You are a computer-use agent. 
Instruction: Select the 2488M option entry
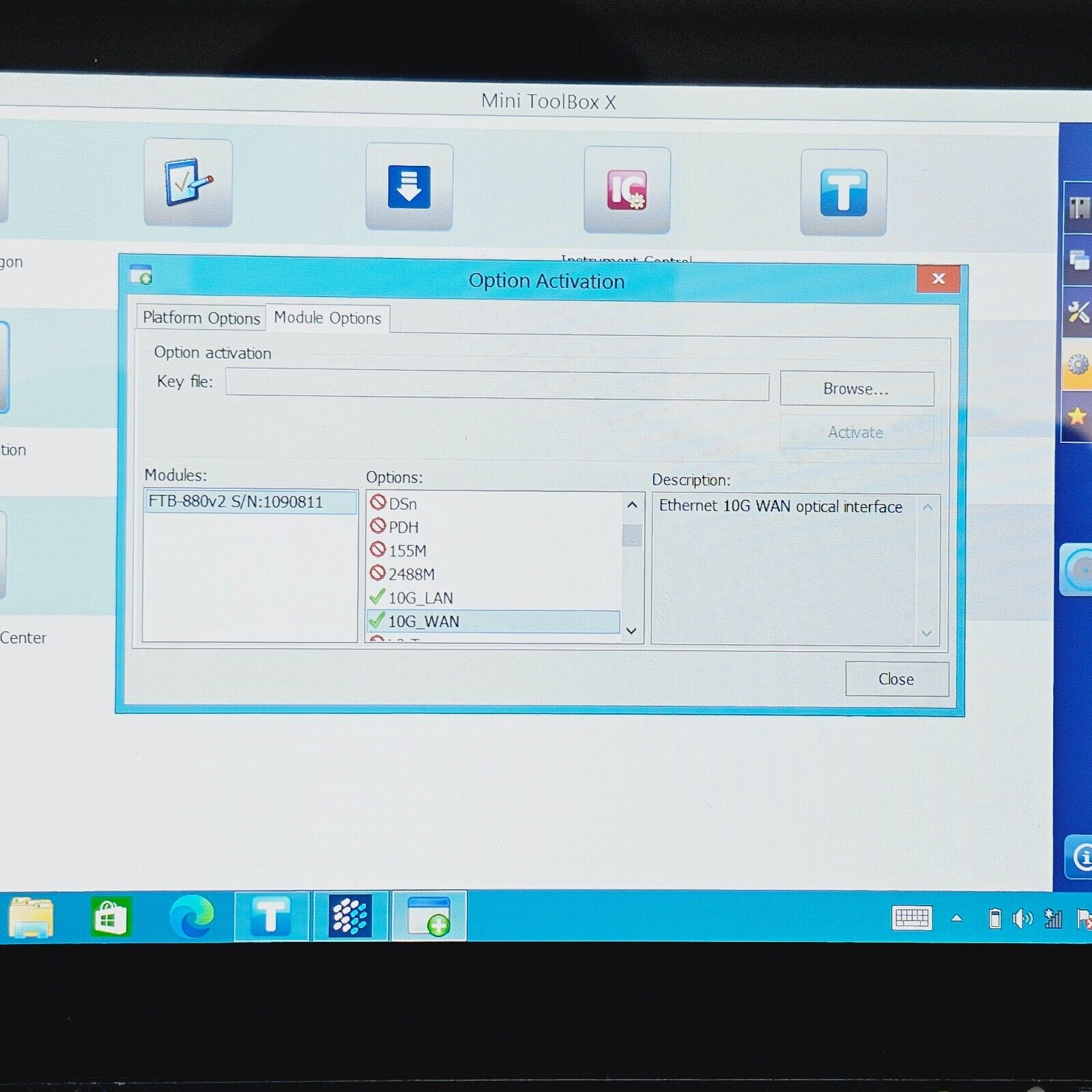(411, 574)
